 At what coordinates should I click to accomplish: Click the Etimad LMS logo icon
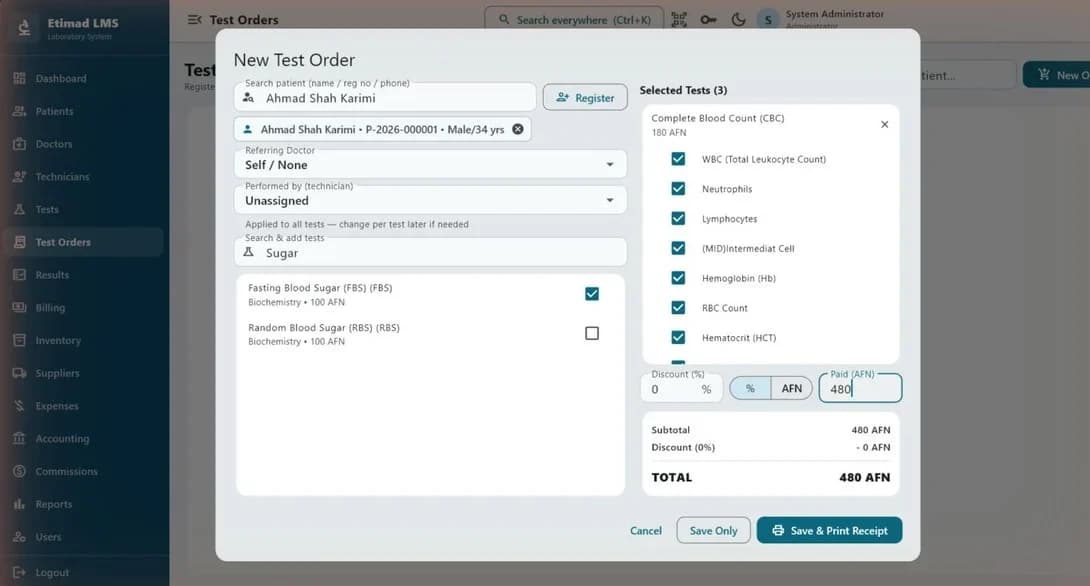[x=24, y=28]
